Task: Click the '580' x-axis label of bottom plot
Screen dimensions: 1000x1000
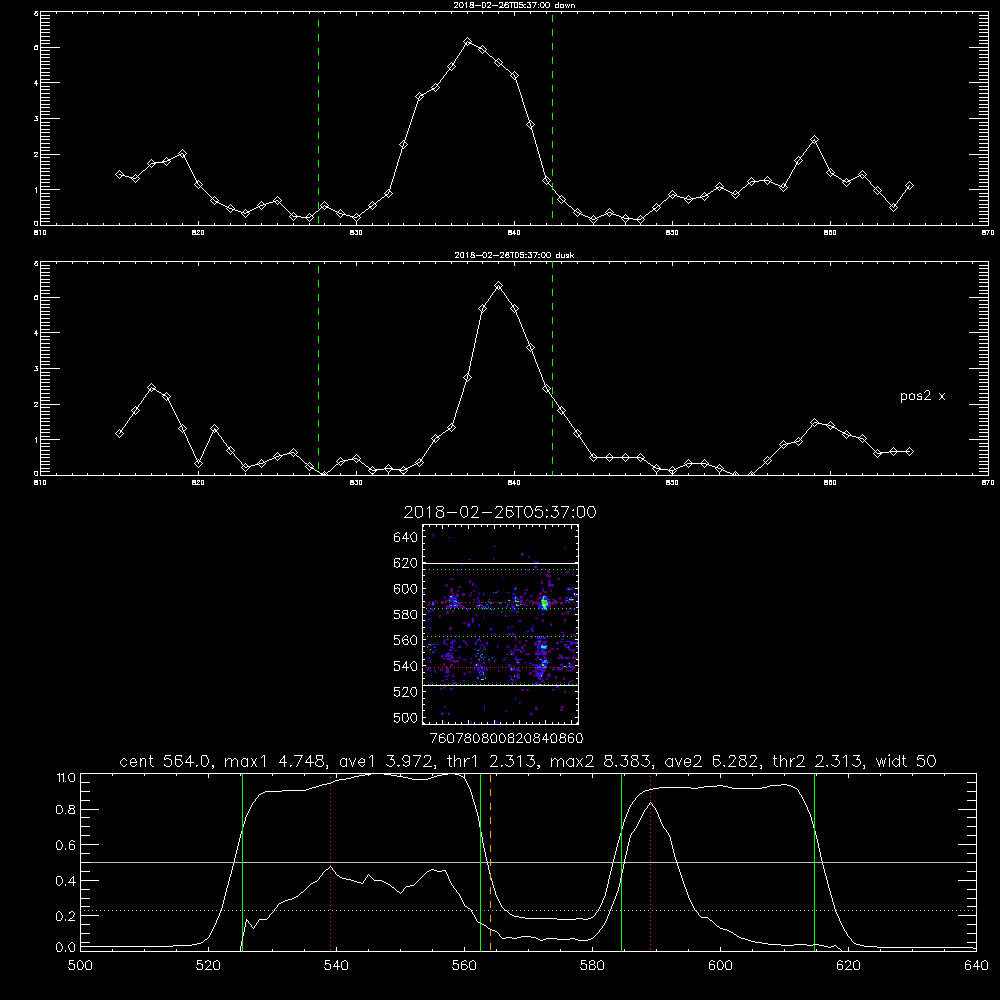Action: coord(592,966)
